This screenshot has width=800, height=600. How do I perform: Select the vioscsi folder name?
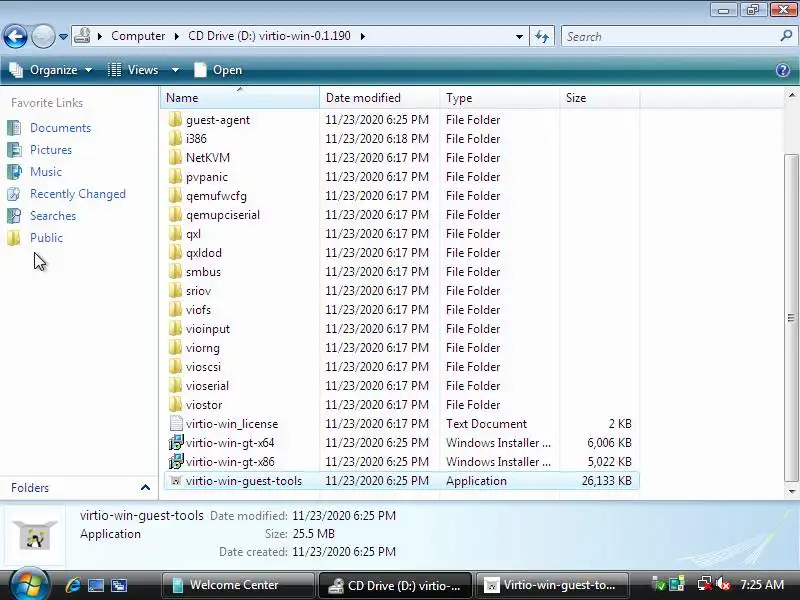click(203, 367)
